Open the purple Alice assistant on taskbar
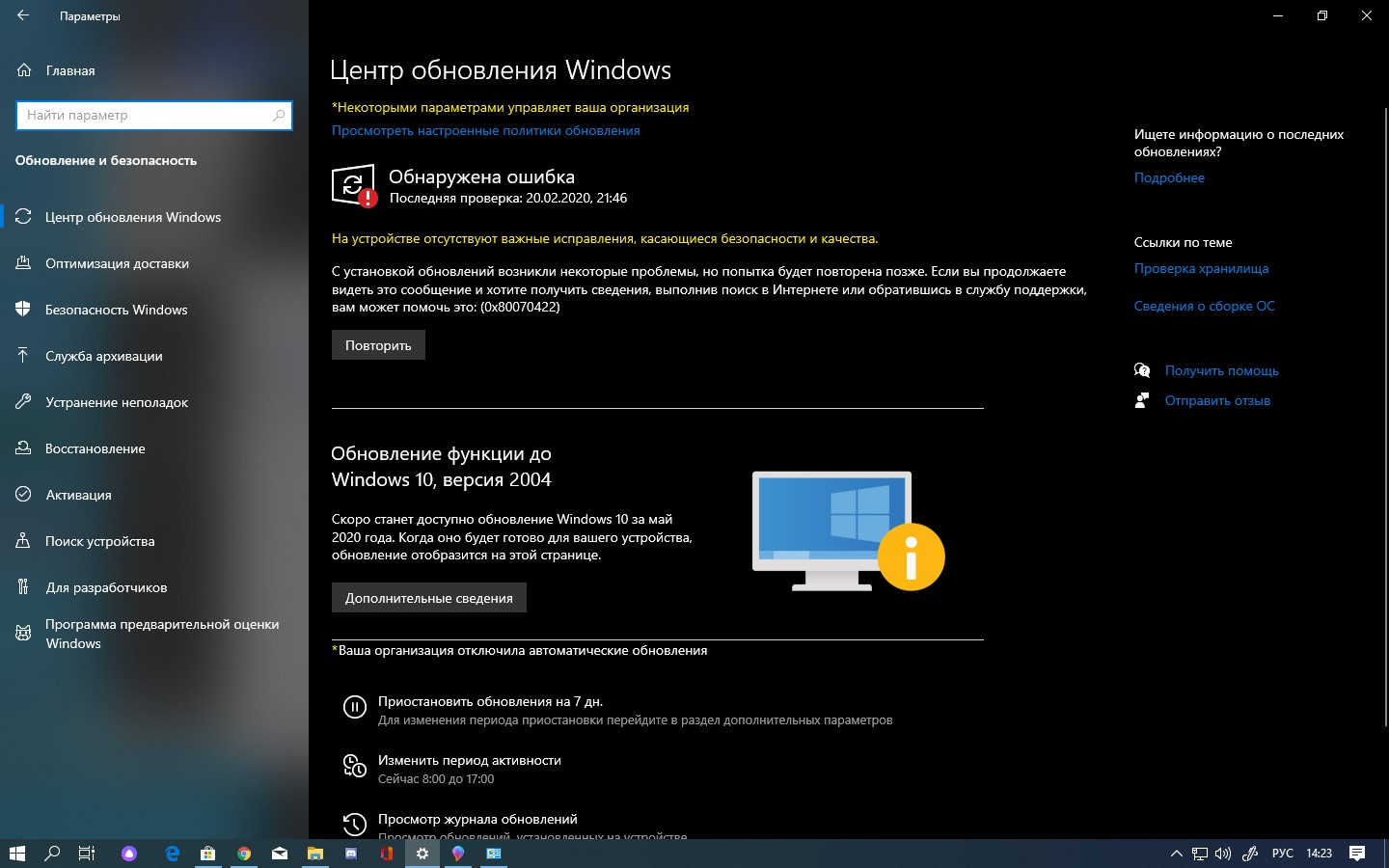Viewport: 1389px width, 868px height. click(129, 854)
